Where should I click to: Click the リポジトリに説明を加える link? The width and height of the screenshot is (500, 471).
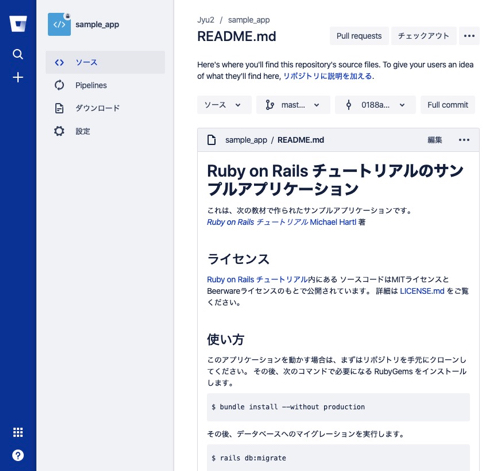pyautogui.click(x=328, y=76)
